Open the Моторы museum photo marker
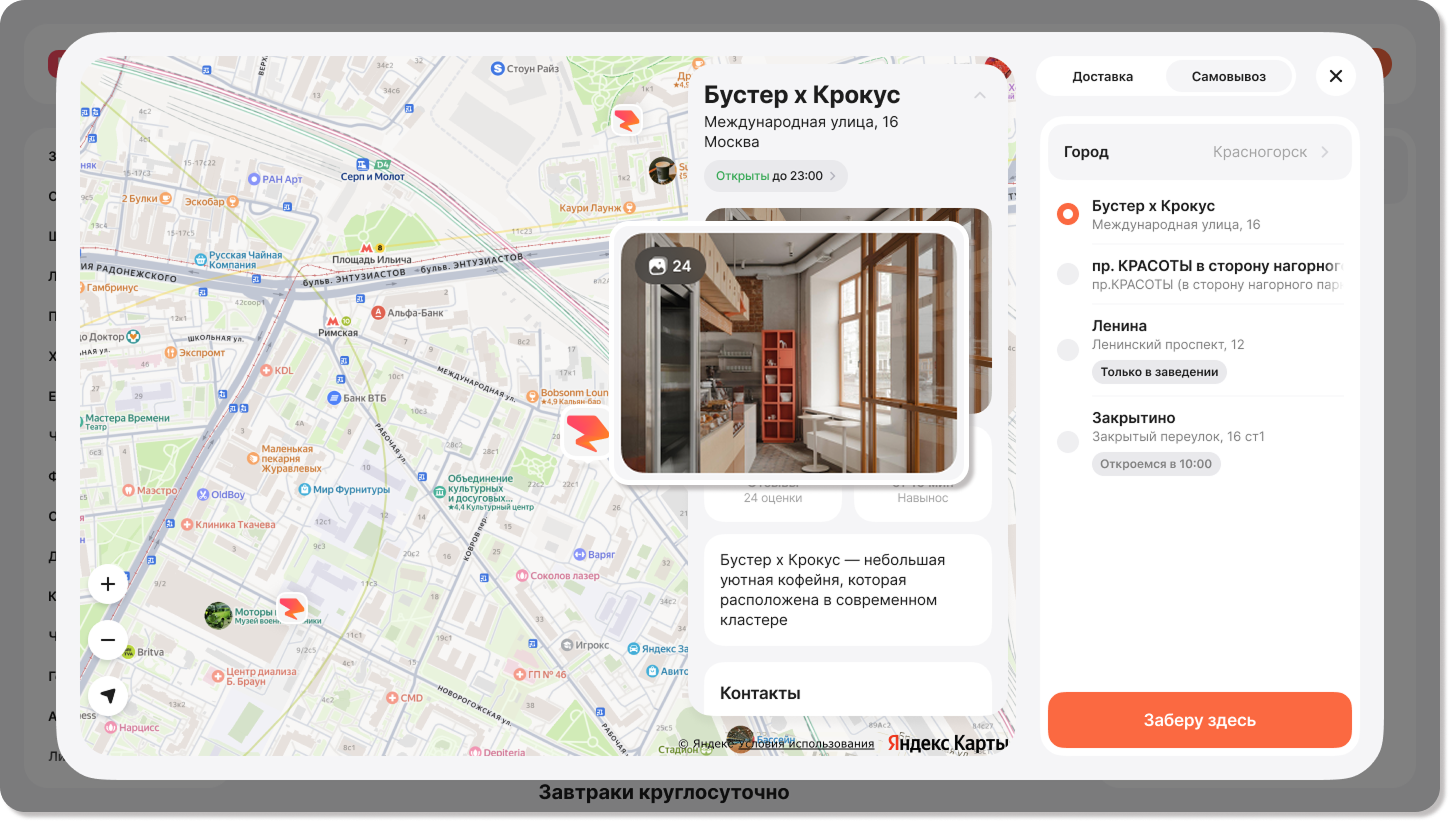 click(x=218, y=615)
